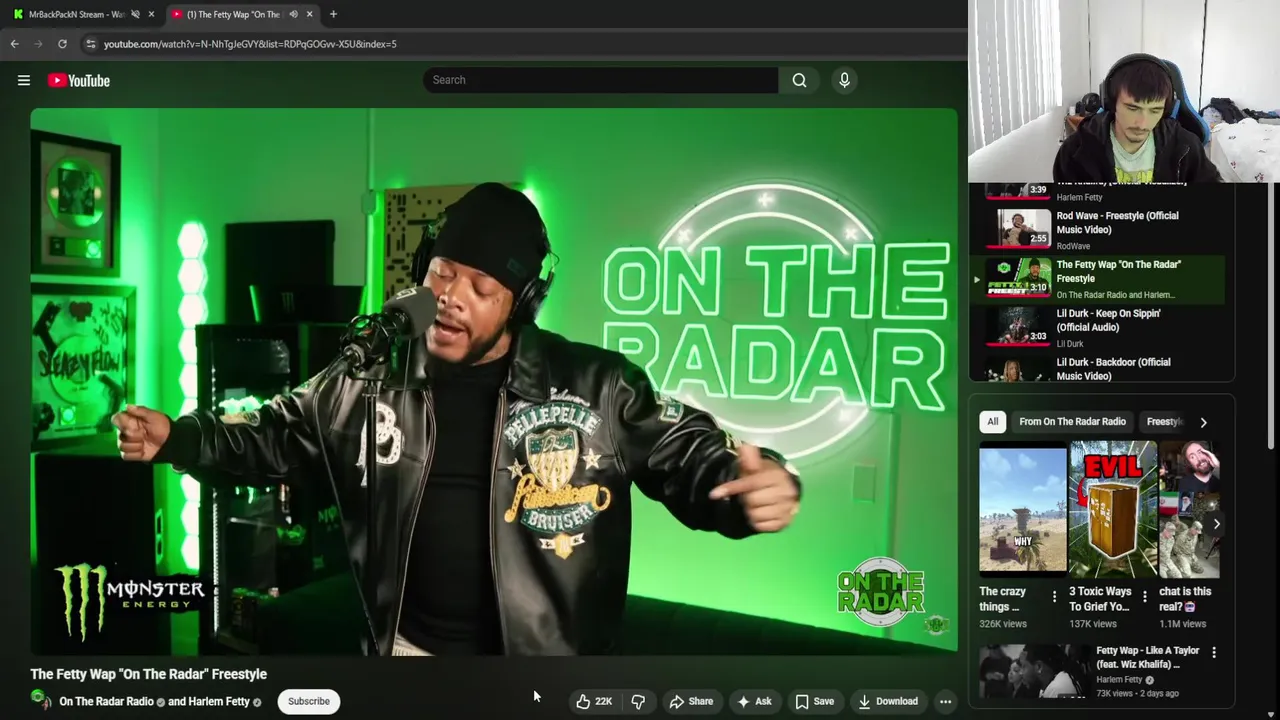Click '137K views' text
Viewport: 1280px width, 720px height.
point(1093,624)
